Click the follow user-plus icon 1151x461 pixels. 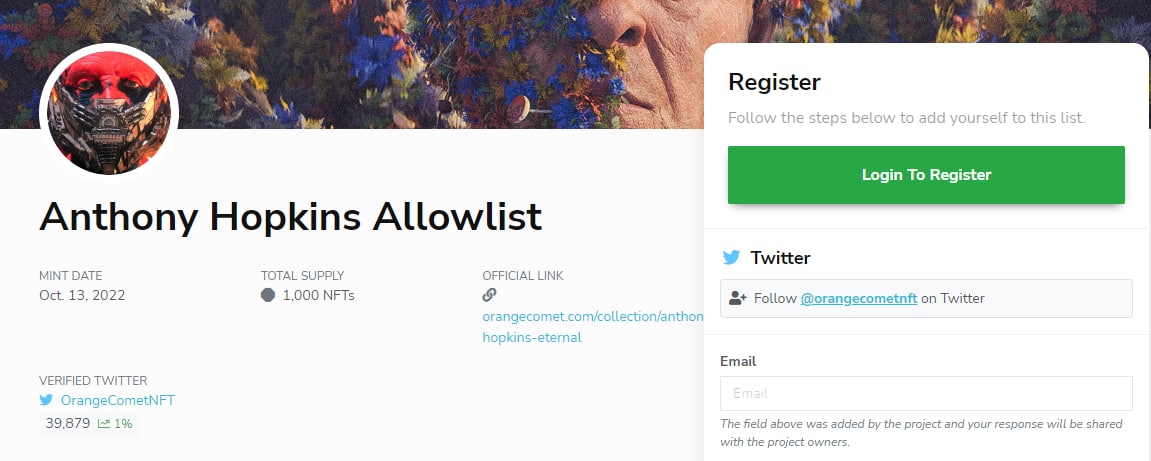tap(738, 298)
